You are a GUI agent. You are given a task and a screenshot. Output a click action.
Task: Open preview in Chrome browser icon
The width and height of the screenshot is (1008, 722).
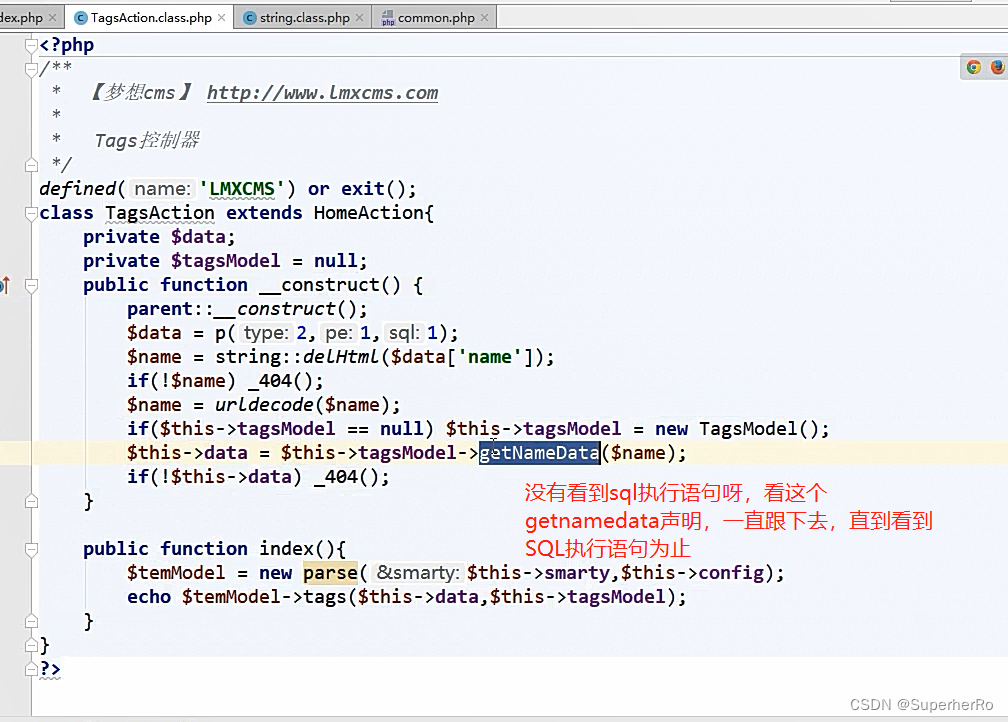coord(973,67)
